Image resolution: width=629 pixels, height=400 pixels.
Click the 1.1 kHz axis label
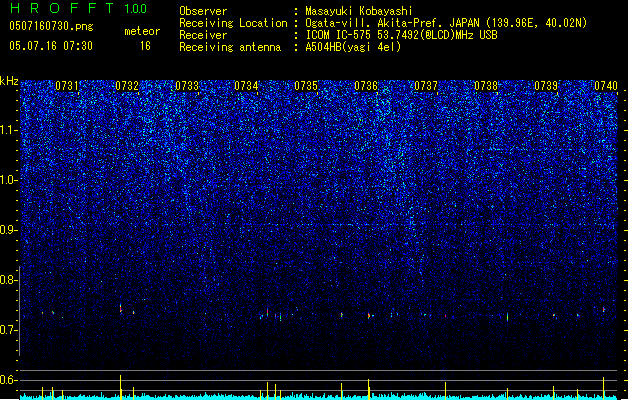click(x=8, y=131)
